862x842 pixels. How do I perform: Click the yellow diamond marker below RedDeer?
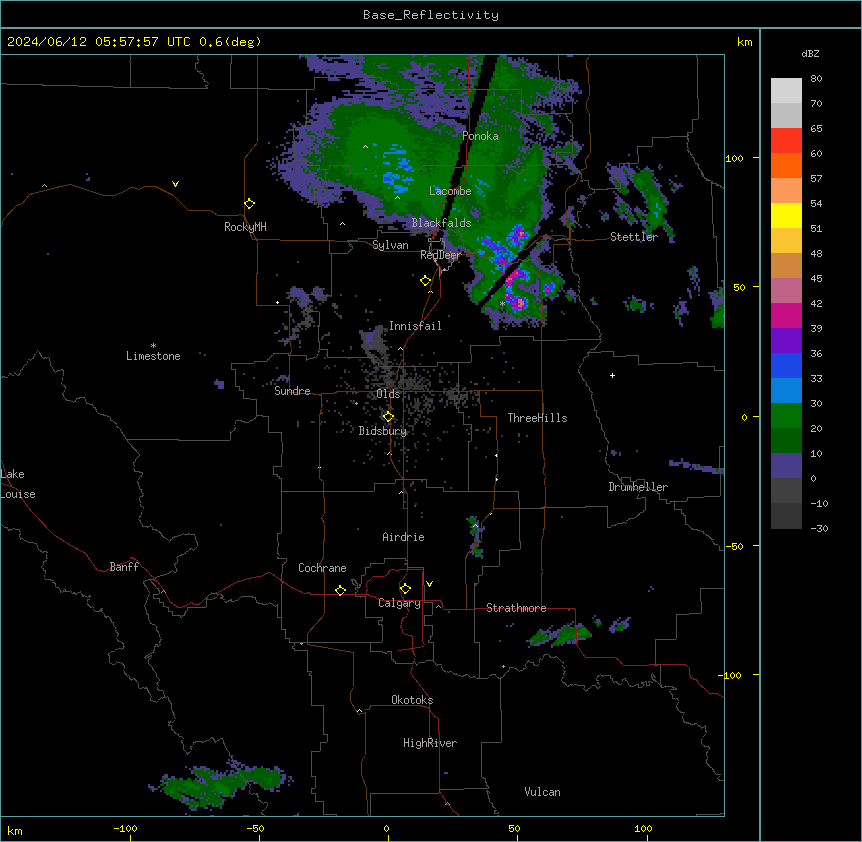(x=425, y=281)
